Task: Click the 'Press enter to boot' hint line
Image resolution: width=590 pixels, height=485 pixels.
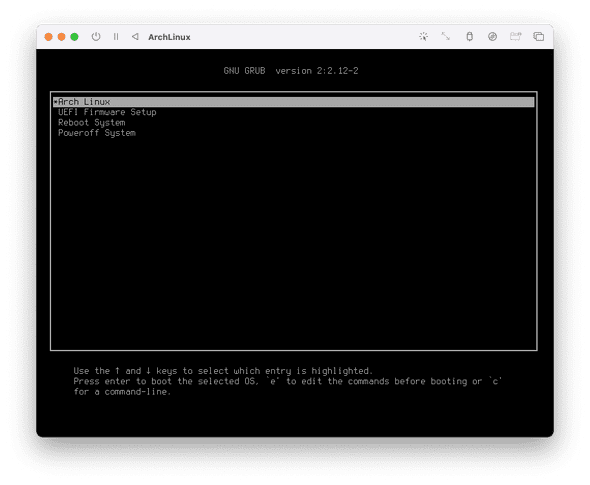Action: tap(287, 382)
